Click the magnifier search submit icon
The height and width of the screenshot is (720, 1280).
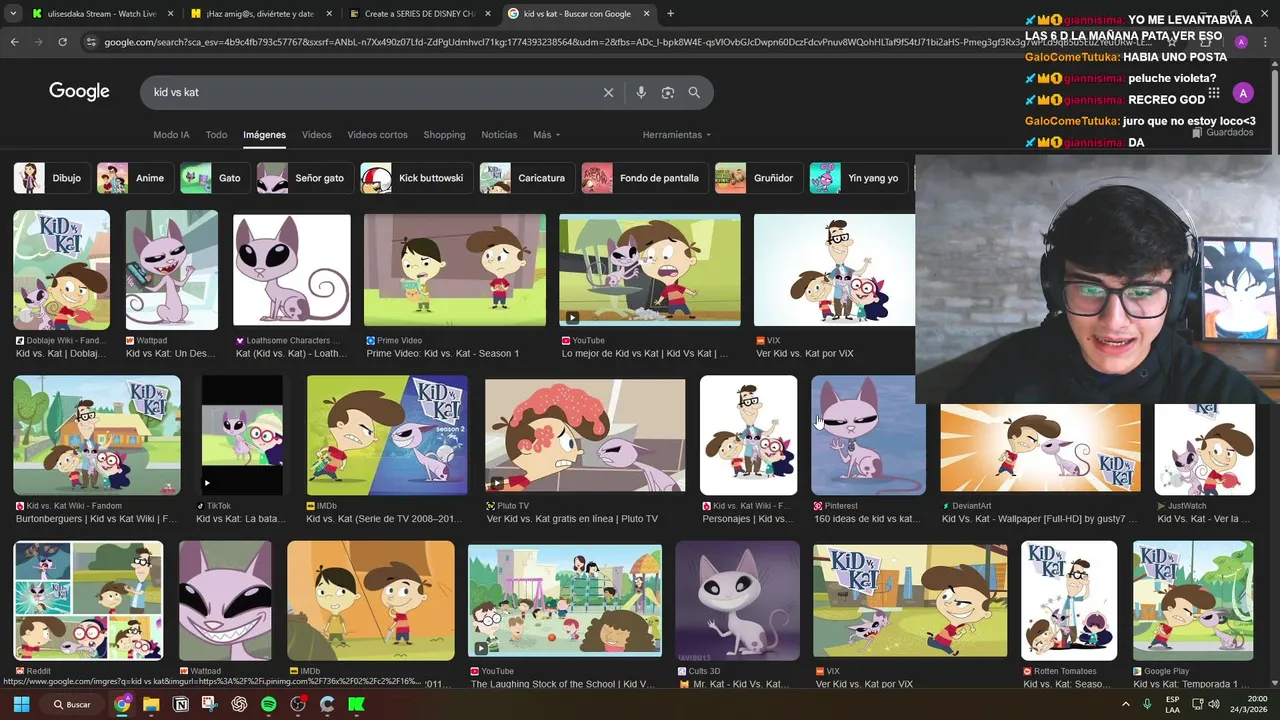click(694, 92)
